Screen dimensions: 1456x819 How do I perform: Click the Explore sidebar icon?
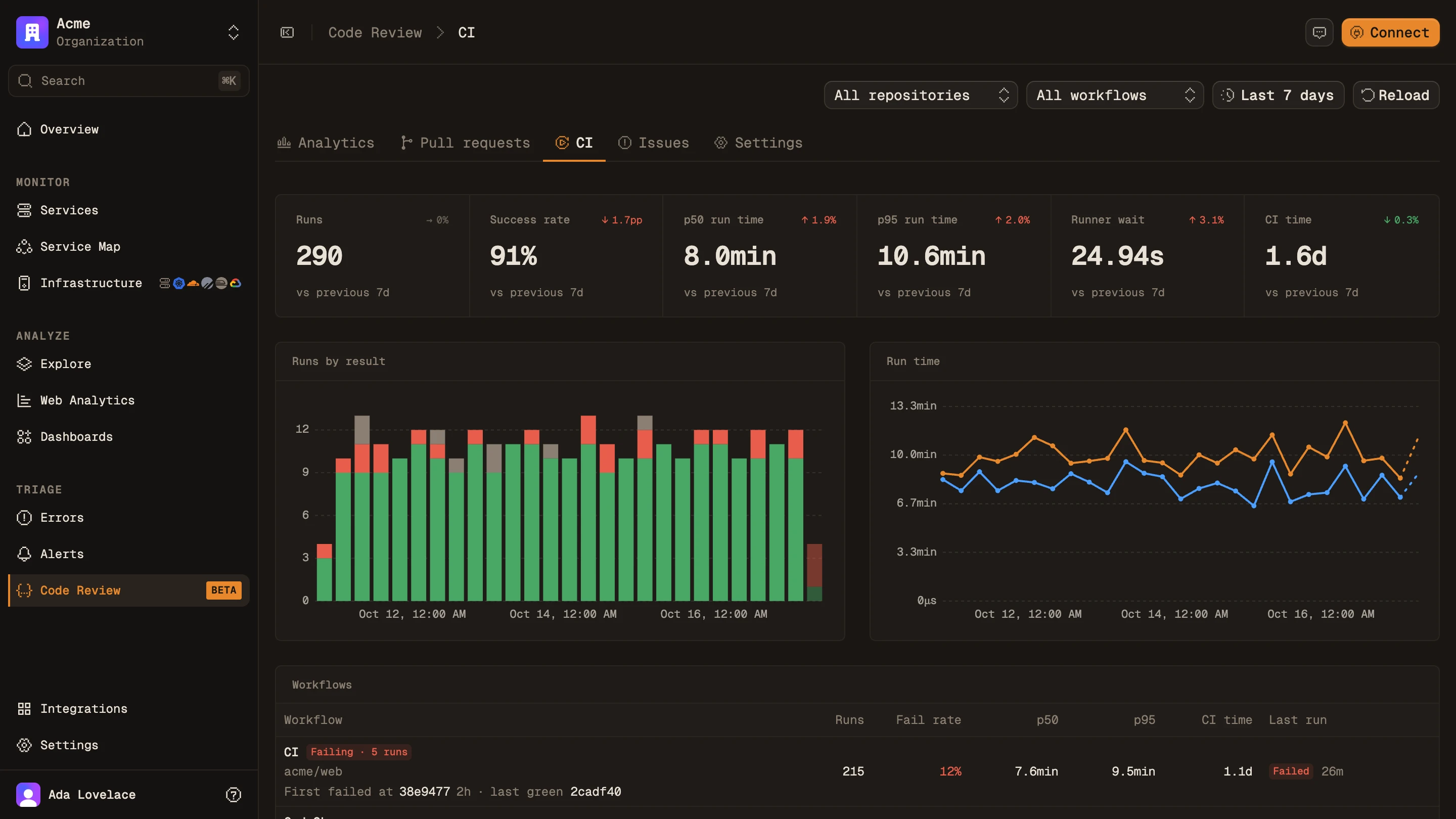[x=24, y=364]
